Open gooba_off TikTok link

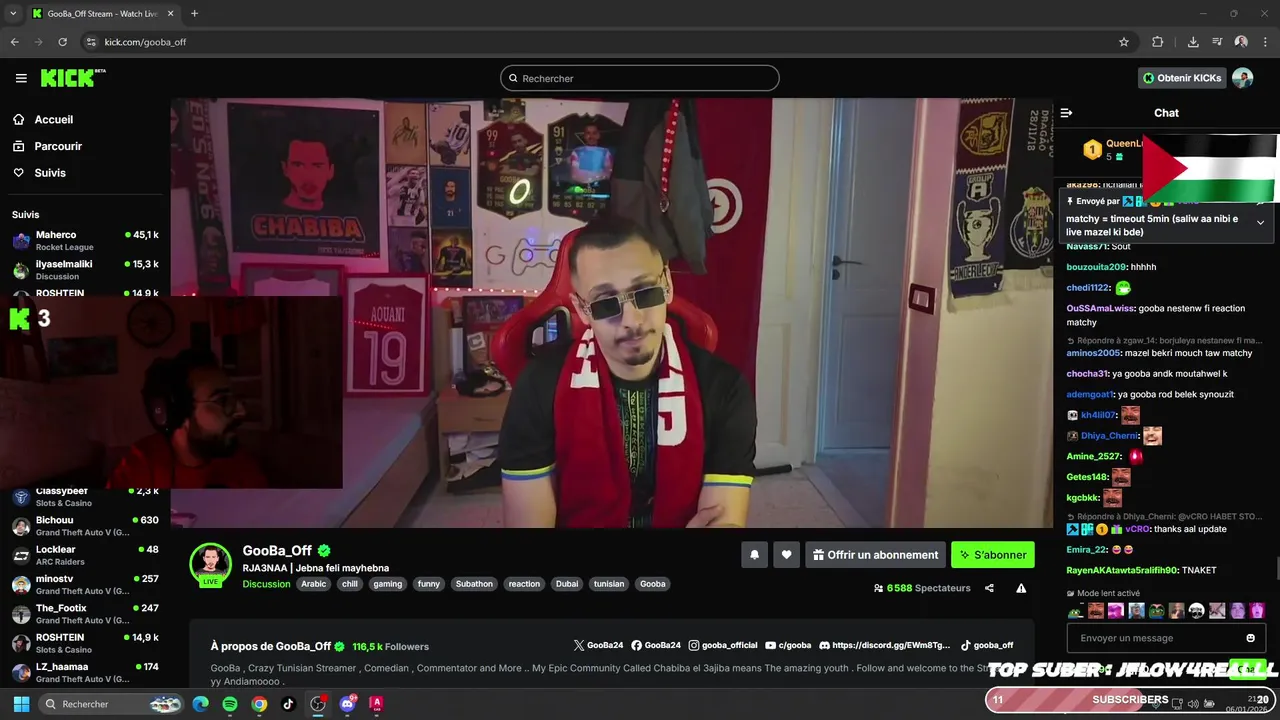987,646
